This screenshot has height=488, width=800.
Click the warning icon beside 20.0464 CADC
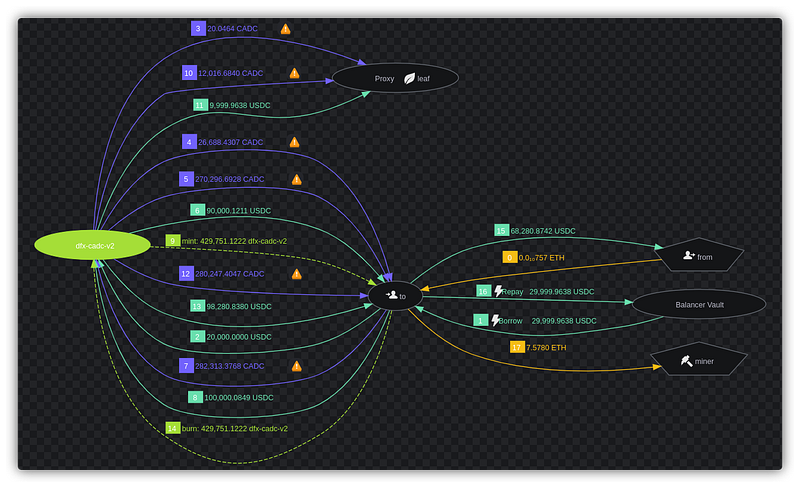(285, 29)
